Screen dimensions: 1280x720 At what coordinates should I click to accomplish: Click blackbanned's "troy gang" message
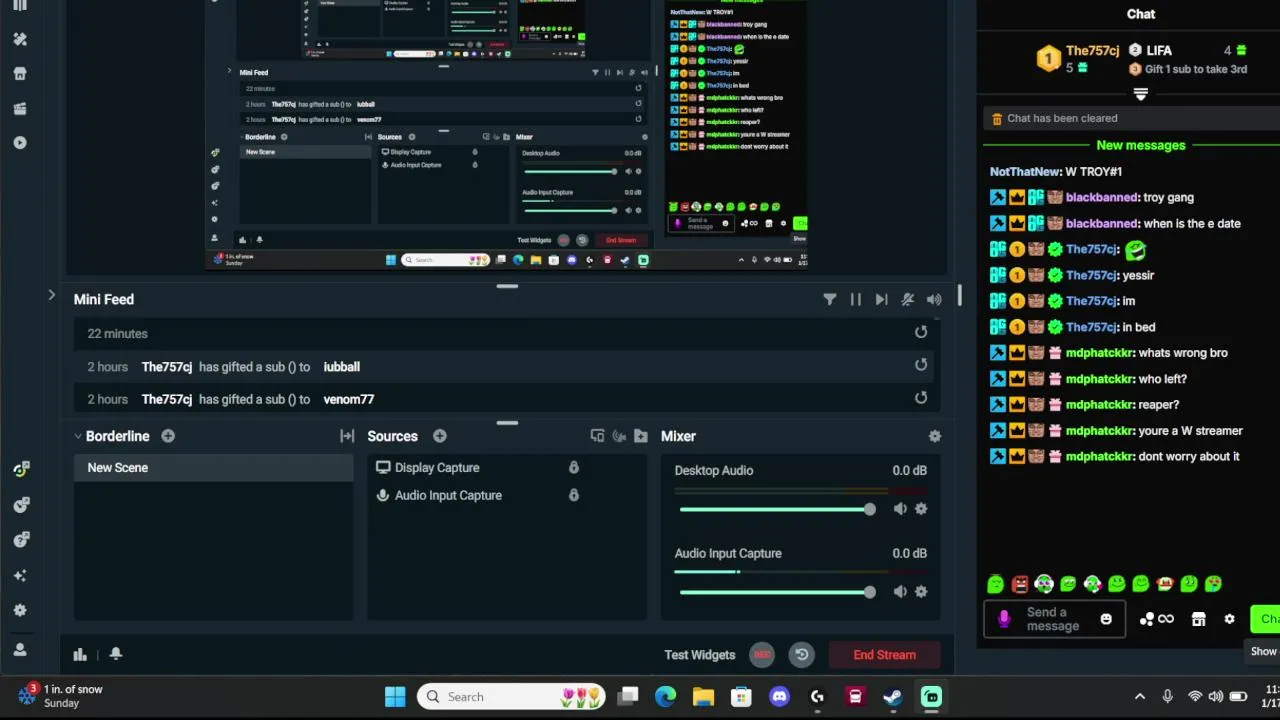coord(1092,198)
